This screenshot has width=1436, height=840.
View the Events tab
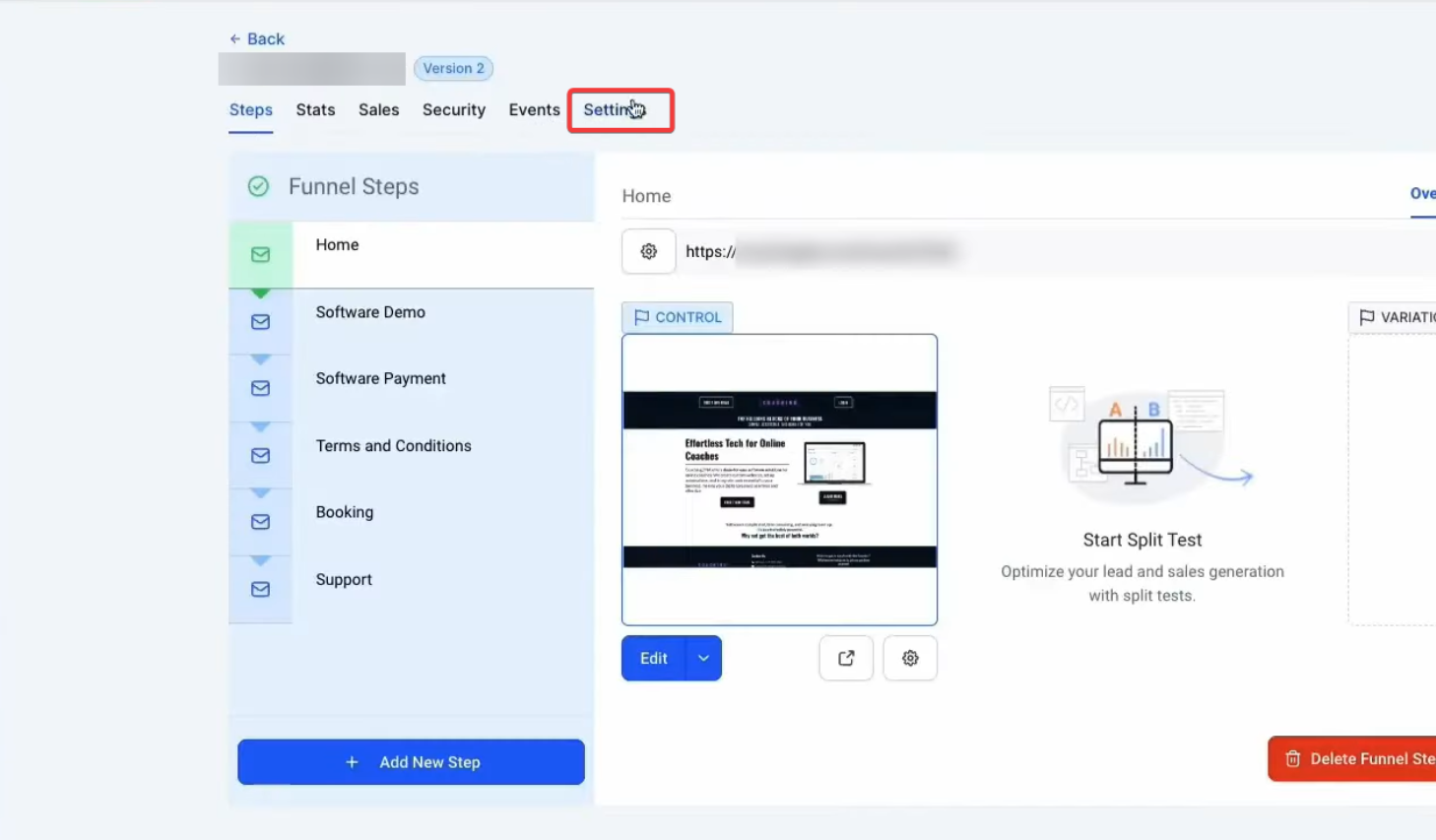point(534,110)
